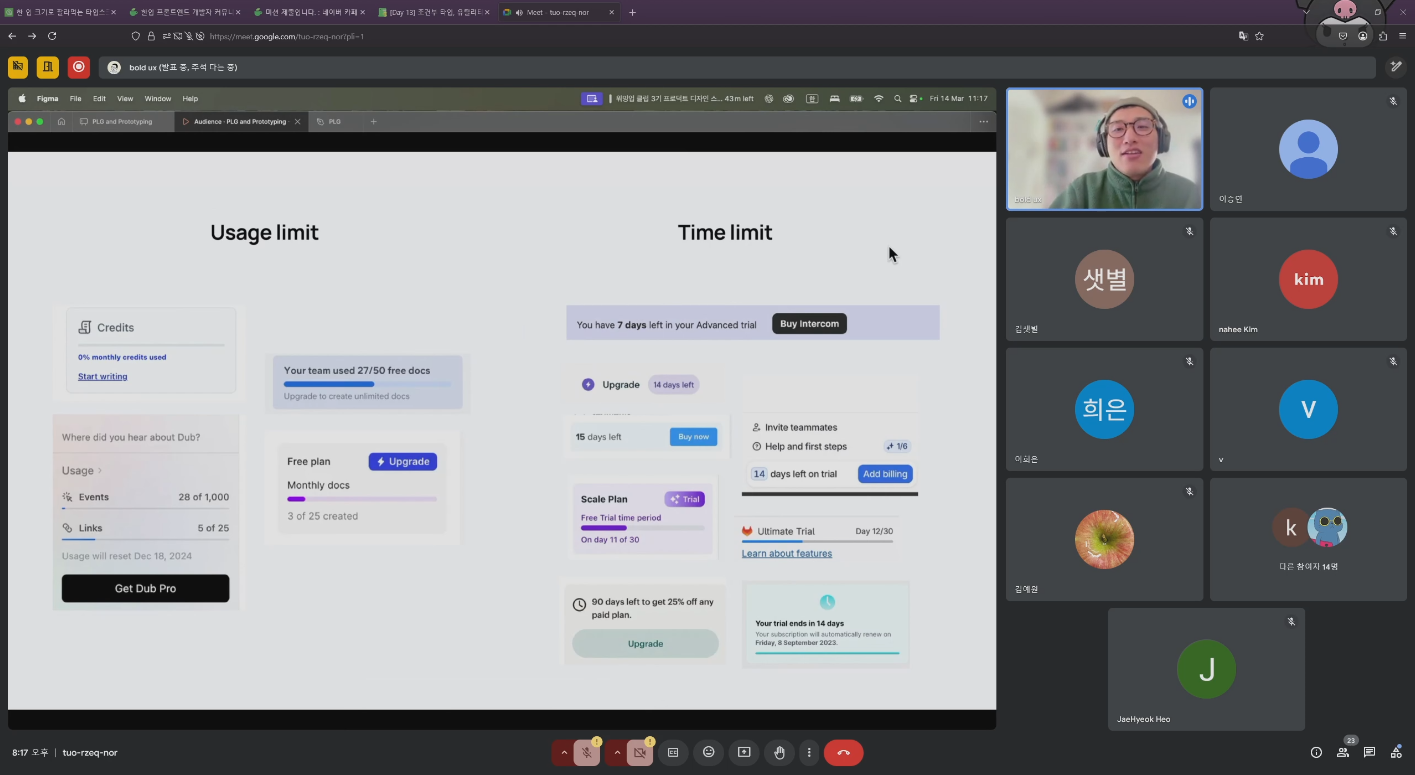Open a new browser tab
Image resolution: width=1415 pixels, height=775 pixels.
tap(632, 12)
